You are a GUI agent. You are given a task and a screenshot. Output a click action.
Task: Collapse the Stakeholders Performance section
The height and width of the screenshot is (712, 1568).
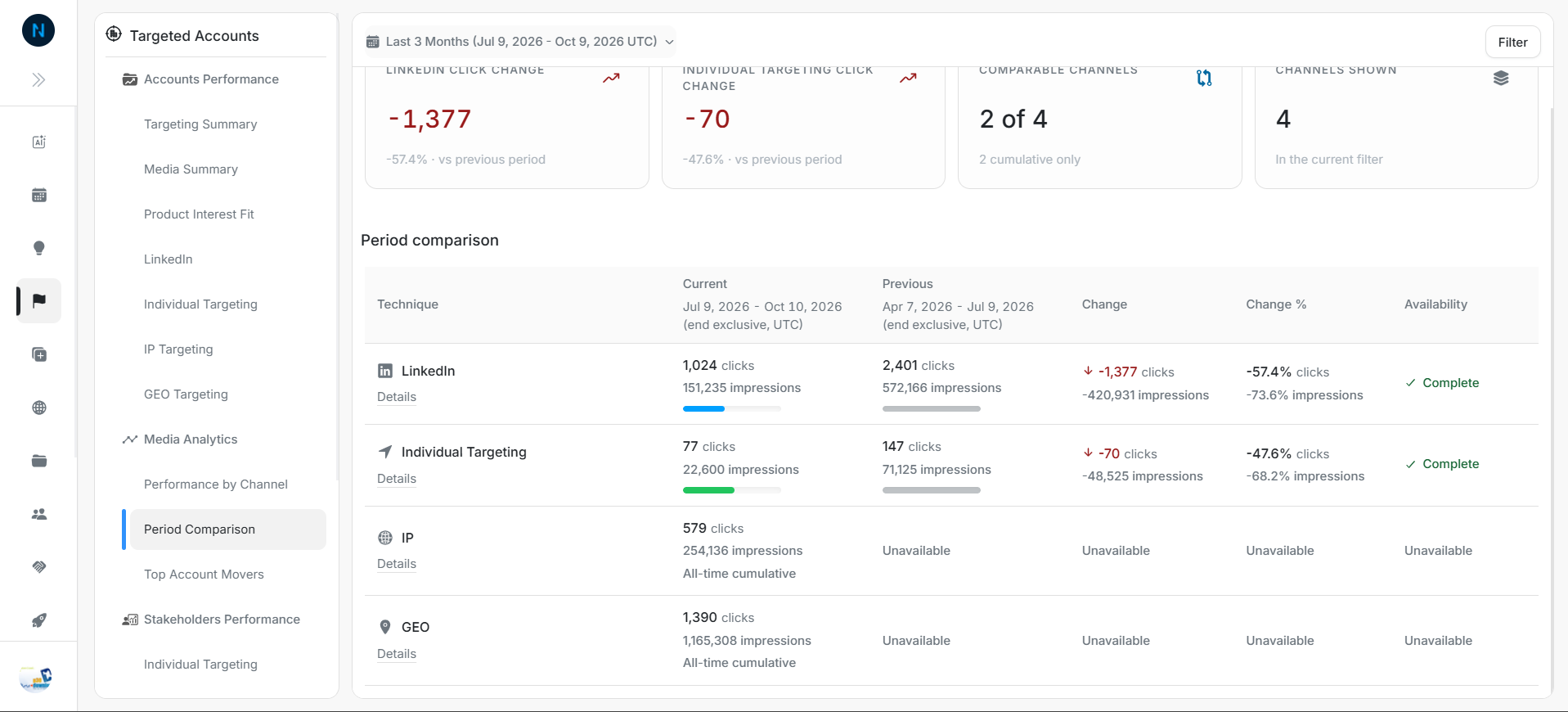point(222,620)
